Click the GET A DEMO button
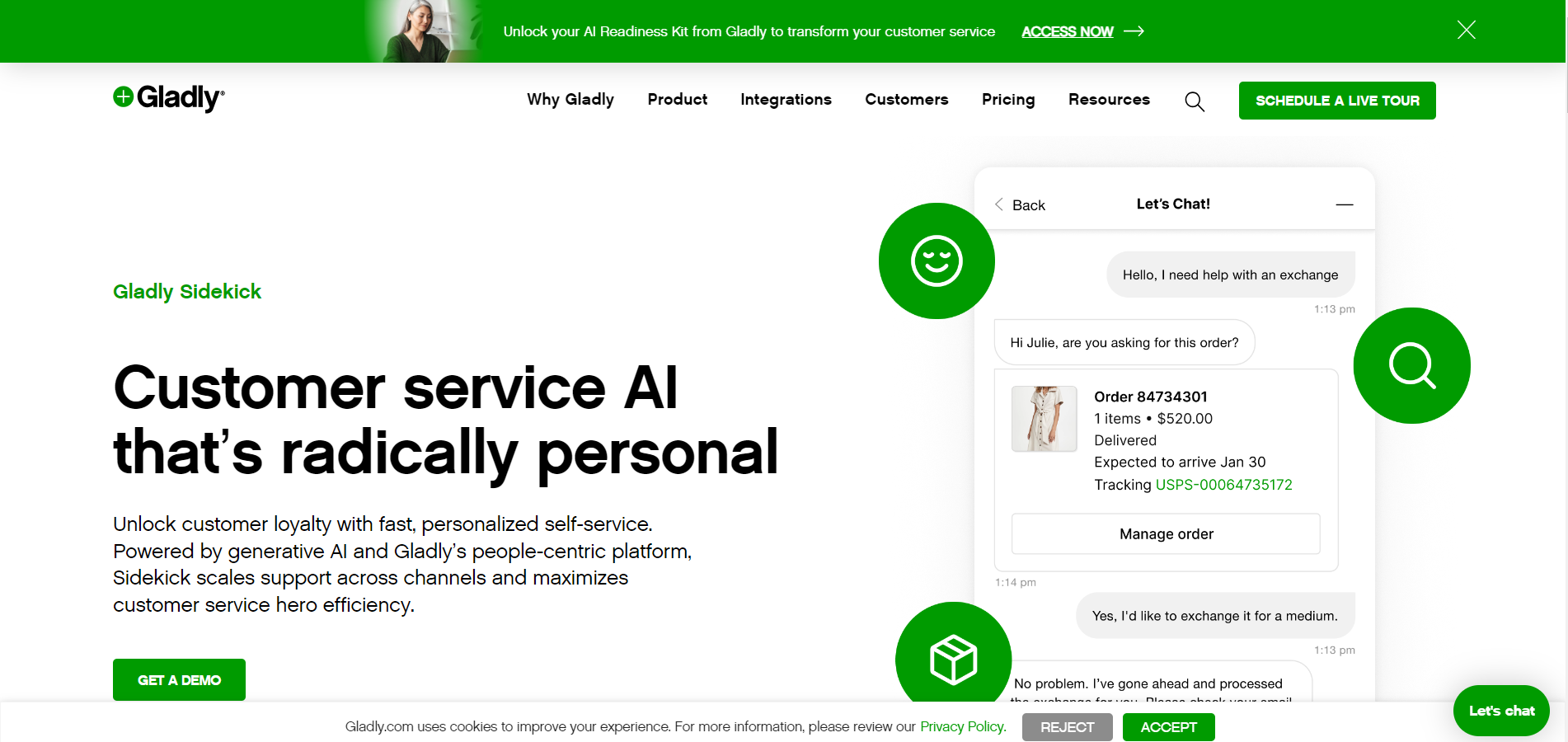Image resolution: width=1568 pixels, height=742 pixels. [x=179, y=680]
